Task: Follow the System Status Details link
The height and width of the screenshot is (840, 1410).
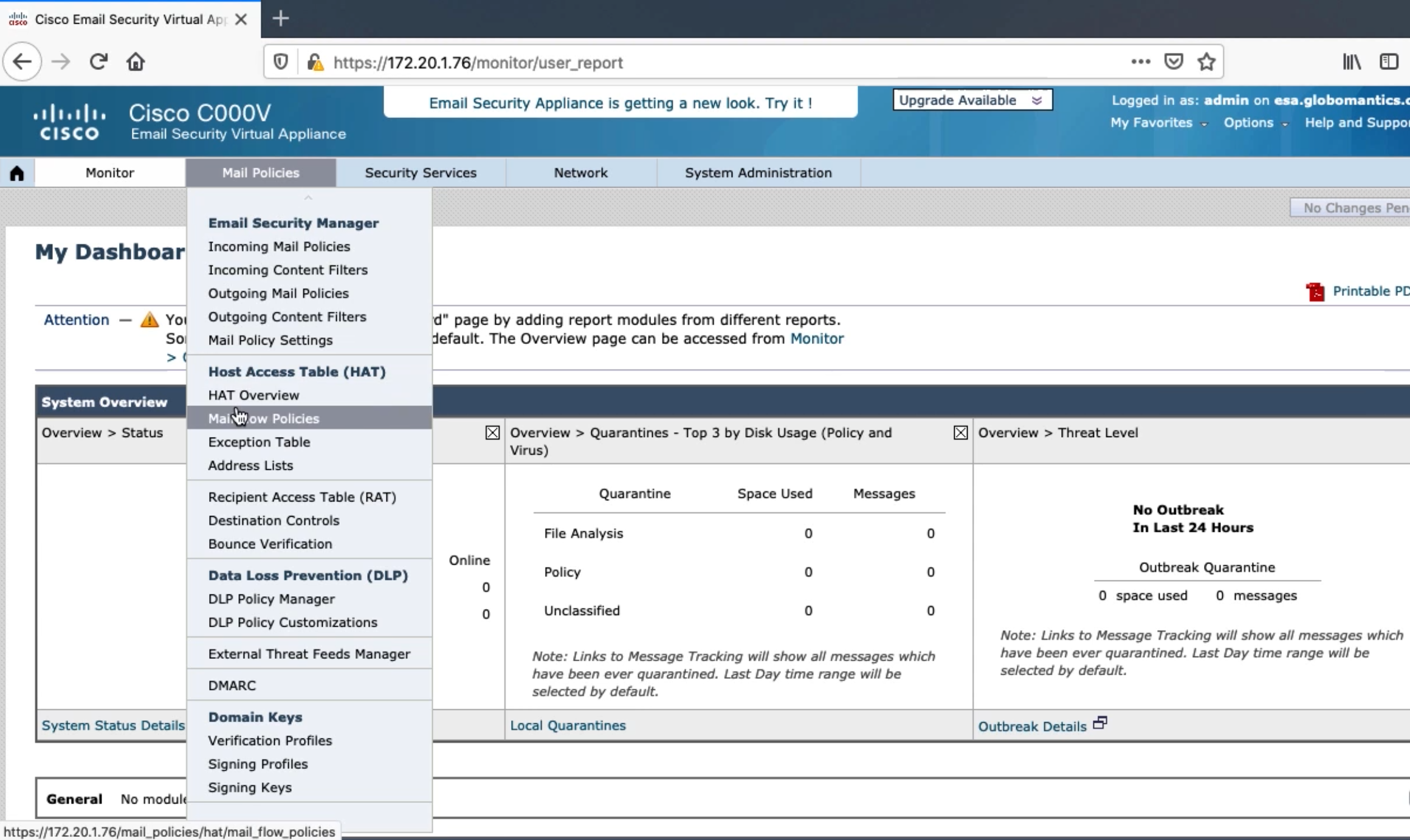Action: pyautogui.click(x=113, y=726)
